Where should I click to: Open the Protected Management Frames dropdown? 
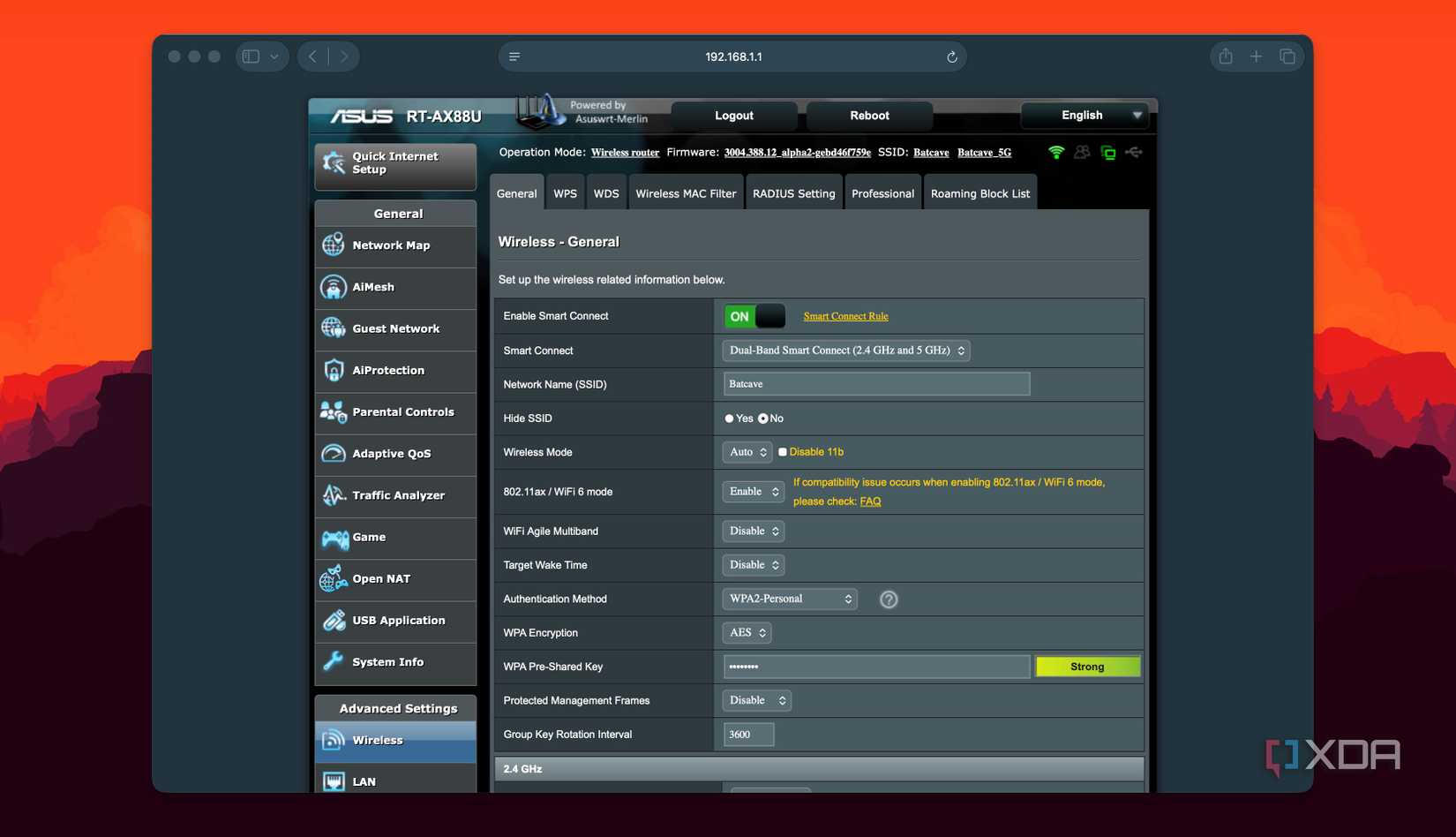pyautogui.click(x=756, y=700)
